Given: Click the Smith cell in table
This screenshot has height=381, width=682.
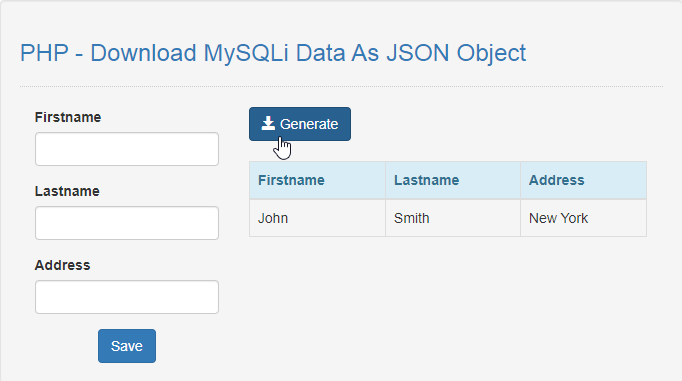Looking at the screenshot, I should 453,218.
